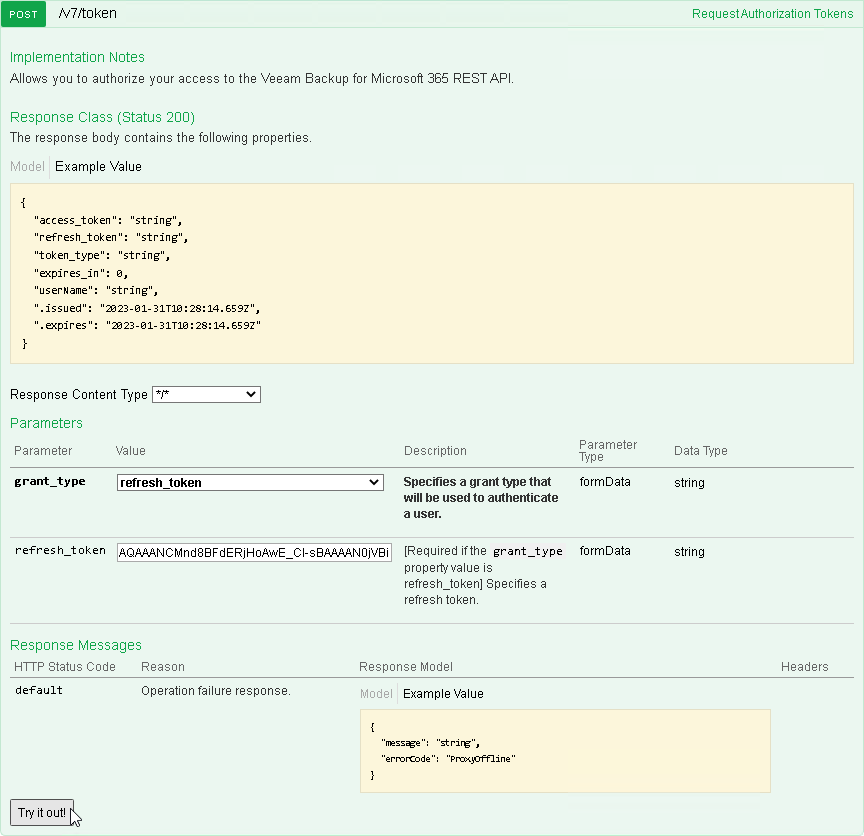Click the default HTTP status code entry
Image resolution: width=864 pixels, height=836 pixels.
pyautogui.click(x=38, y=691)
